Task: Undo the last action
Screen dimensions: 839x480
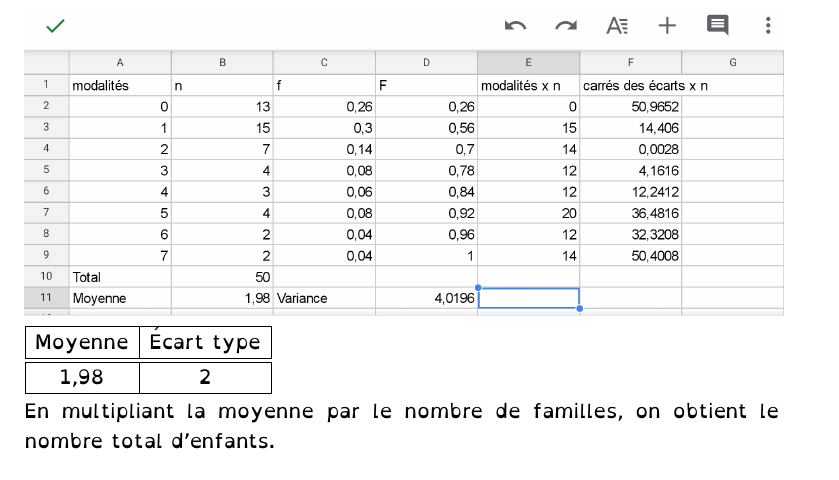Action: [x=516, y=26]
